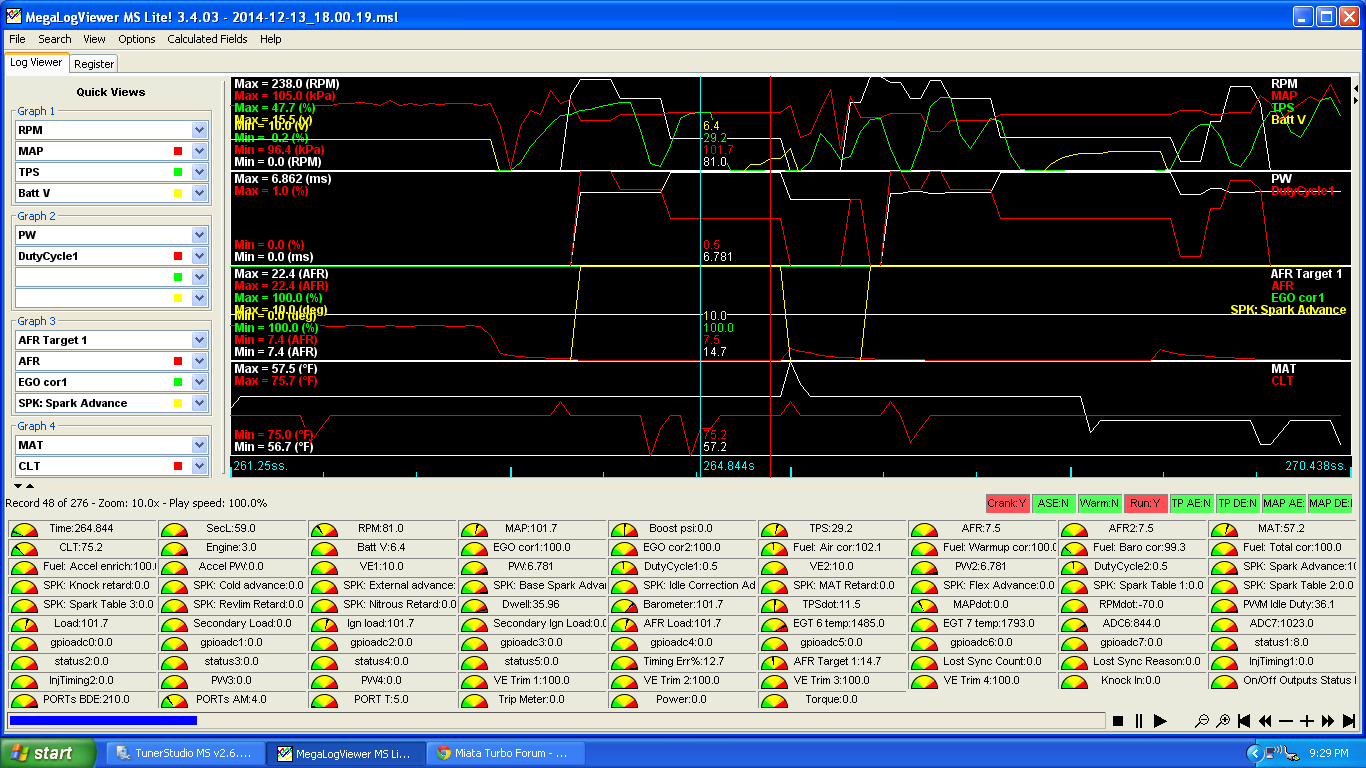Image resolution: width=1366 pixels, height=768 pixels.
Task: Open the Options menu
Action: pyautogui.click(x=136, y=39)
